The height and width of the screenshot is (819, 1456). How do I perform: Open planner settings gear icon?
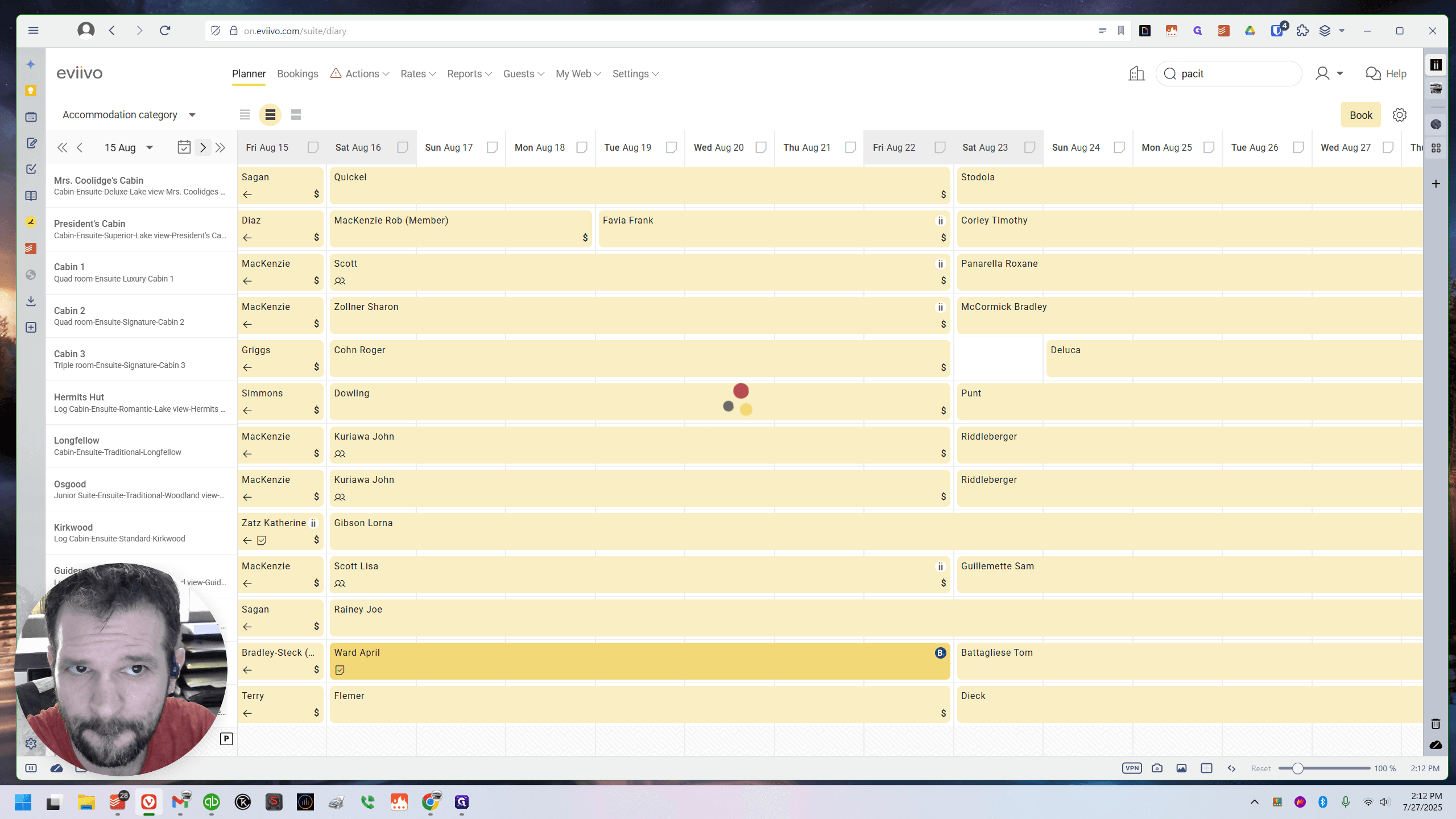coord(1400,115)
